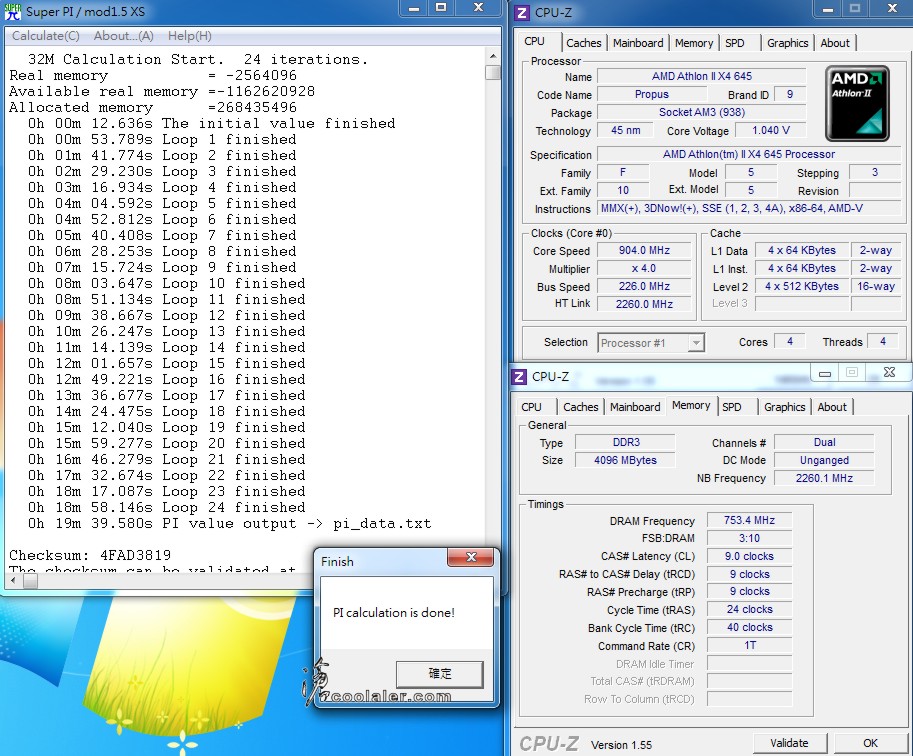Open SPD tab in top CPU-Z window

click(x=735, y=43)
